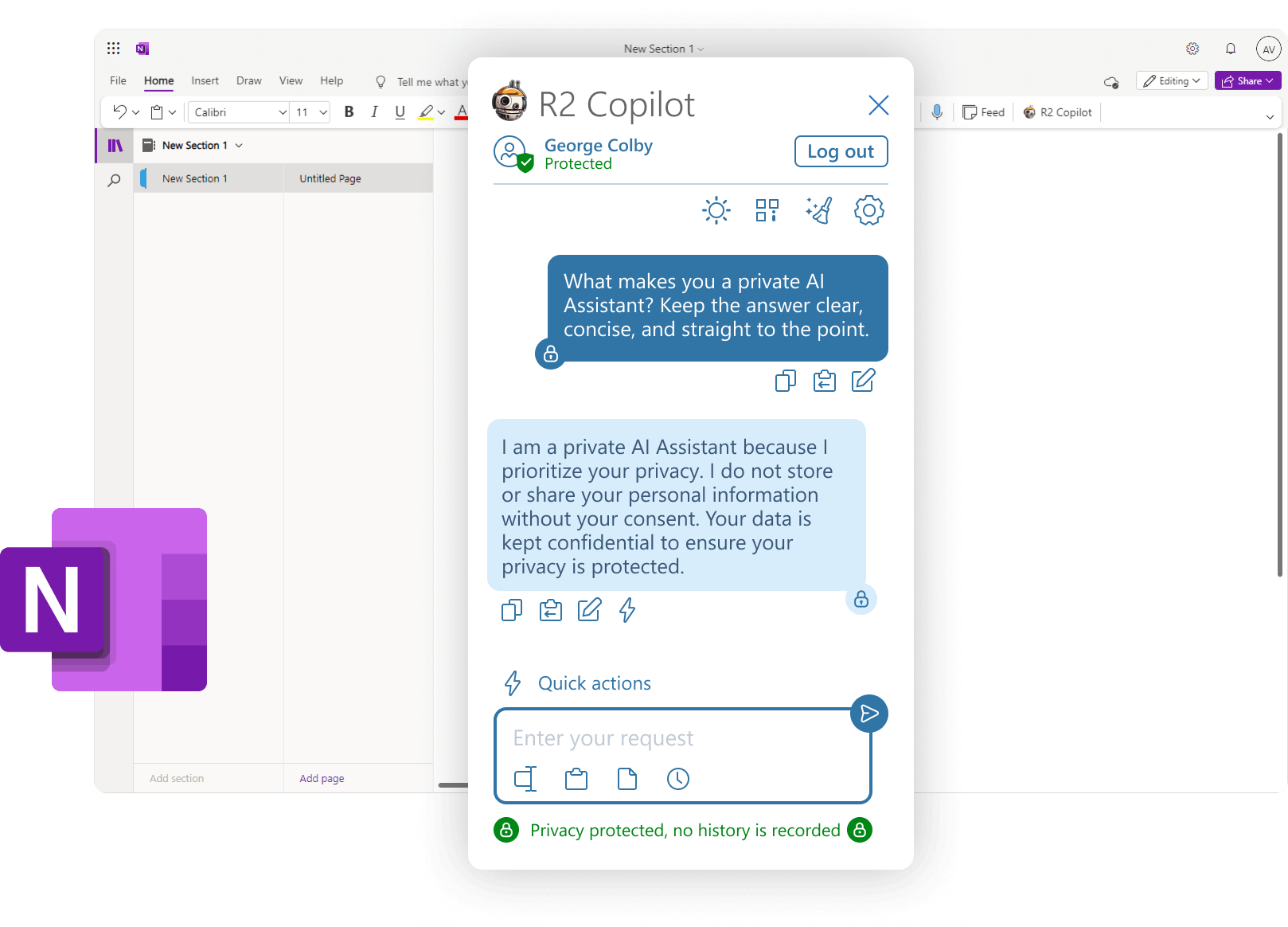Select the New Section 1 section
Image resolution: width=1288 pixels, height=927 pixels.
click(209, 178)
